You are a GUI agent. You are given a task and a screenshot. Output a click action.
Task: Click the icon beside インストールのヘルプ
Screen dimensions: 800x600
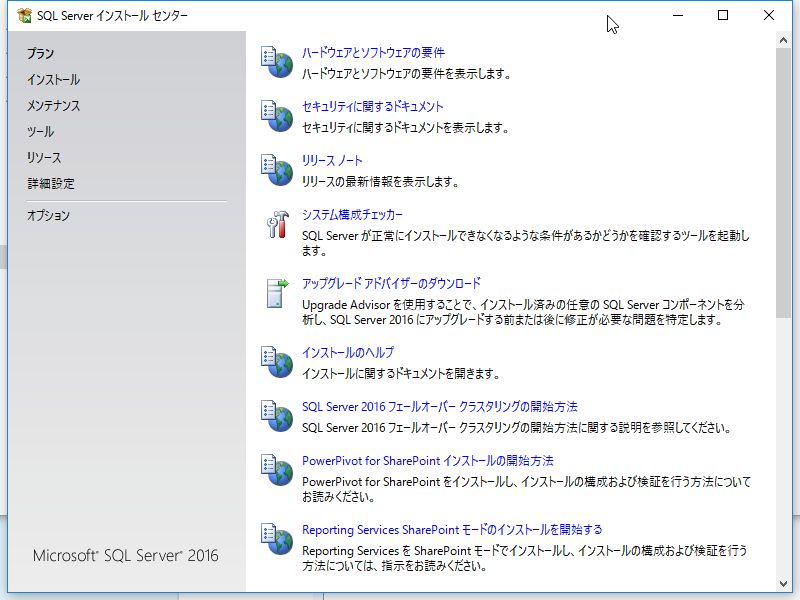point(277,362)
